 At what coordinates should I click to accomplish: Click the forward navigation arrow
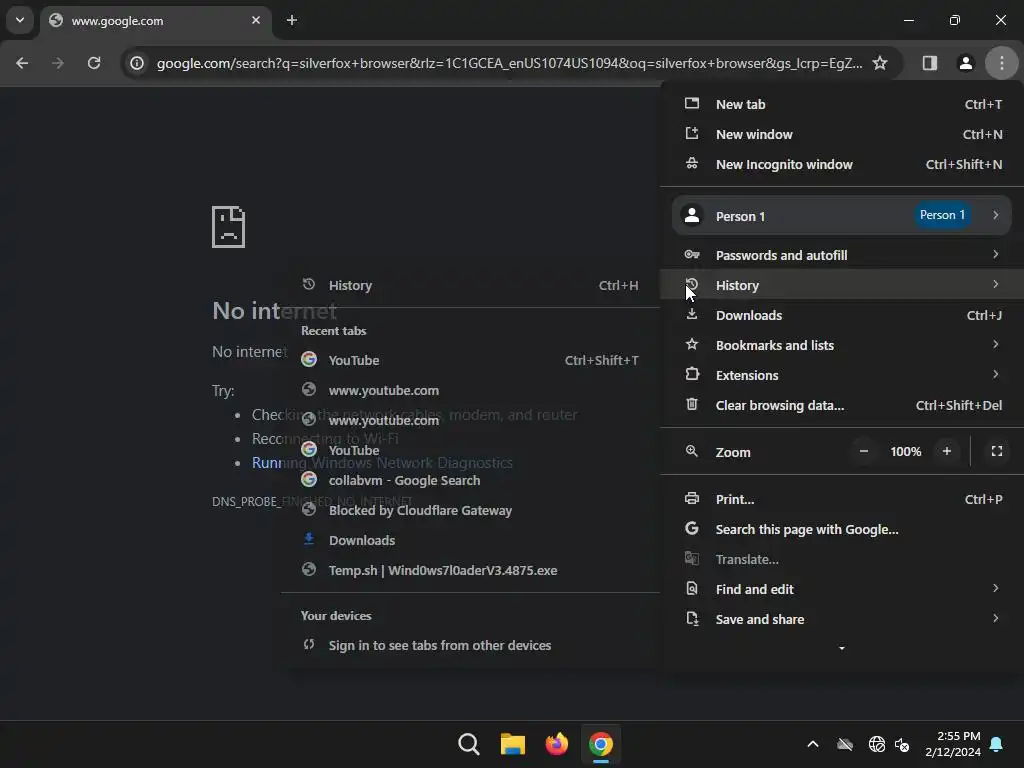pyautogui.click(x=58, y=63)
